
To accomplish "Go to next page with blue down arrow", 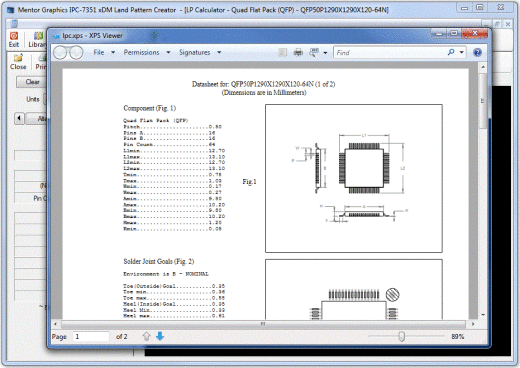I will pyautogui.click(x=160, y=336).
